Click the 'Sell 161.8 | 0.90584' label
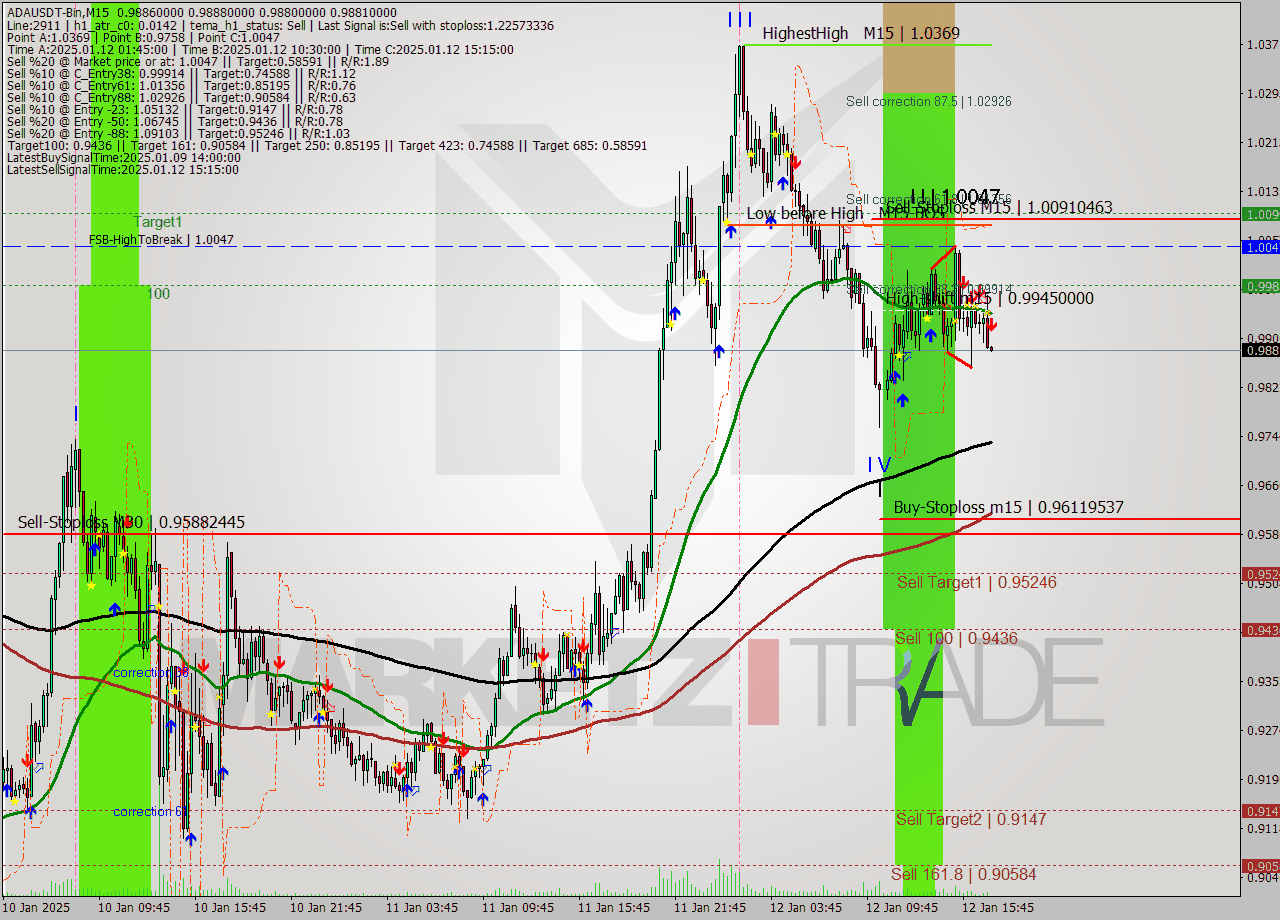 coord(963,874)
